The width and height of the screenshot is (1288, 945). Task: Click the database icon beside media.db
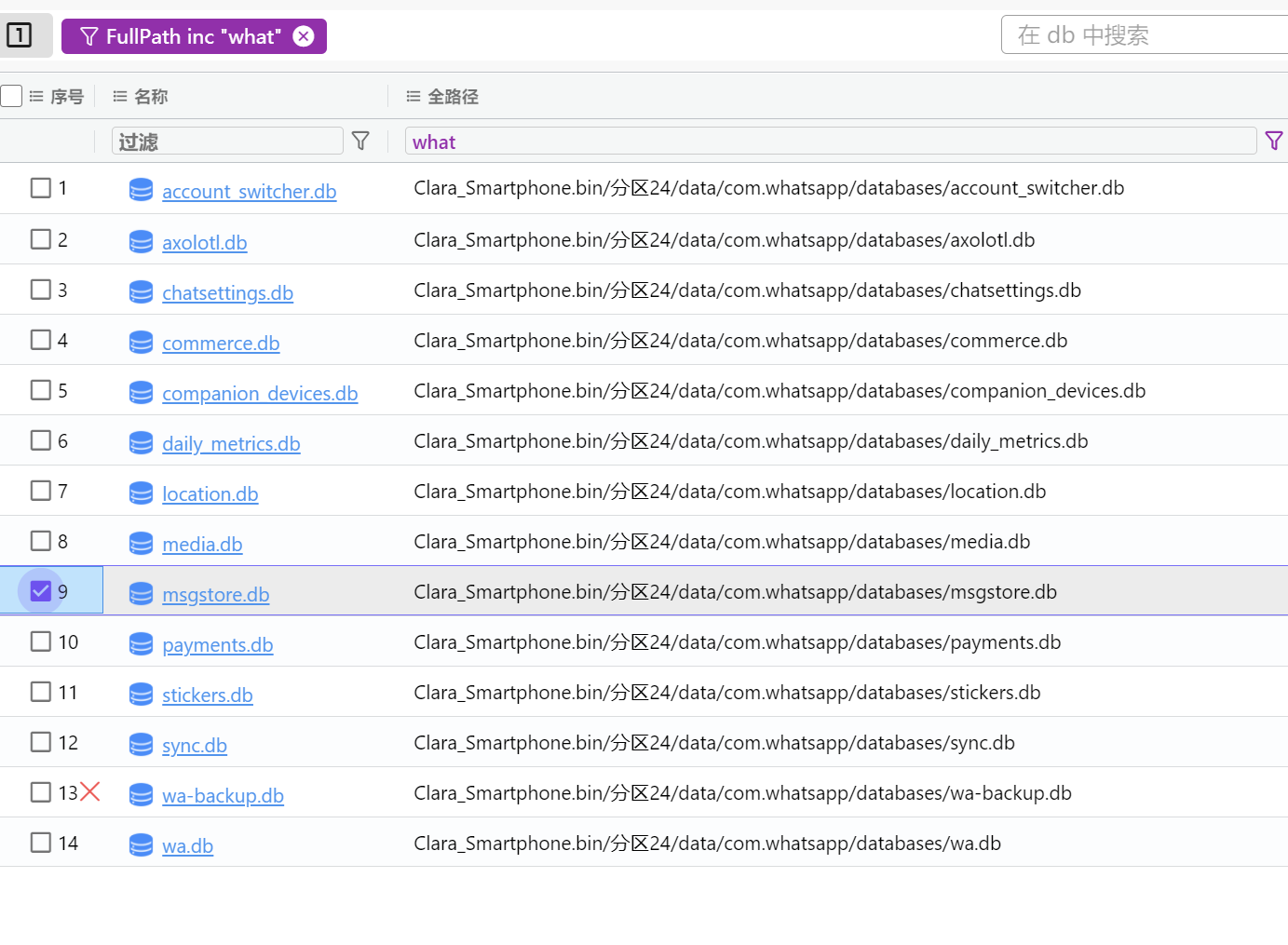(x=141, y=543)
